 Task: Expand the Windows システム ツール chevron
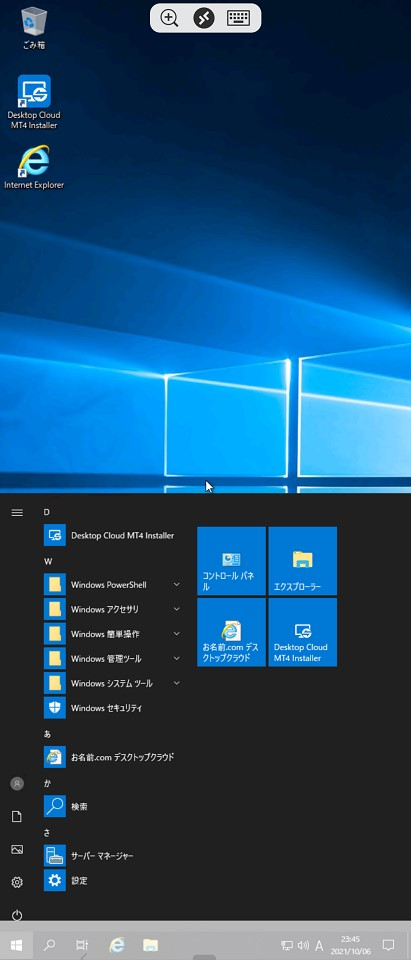point(176,683)
